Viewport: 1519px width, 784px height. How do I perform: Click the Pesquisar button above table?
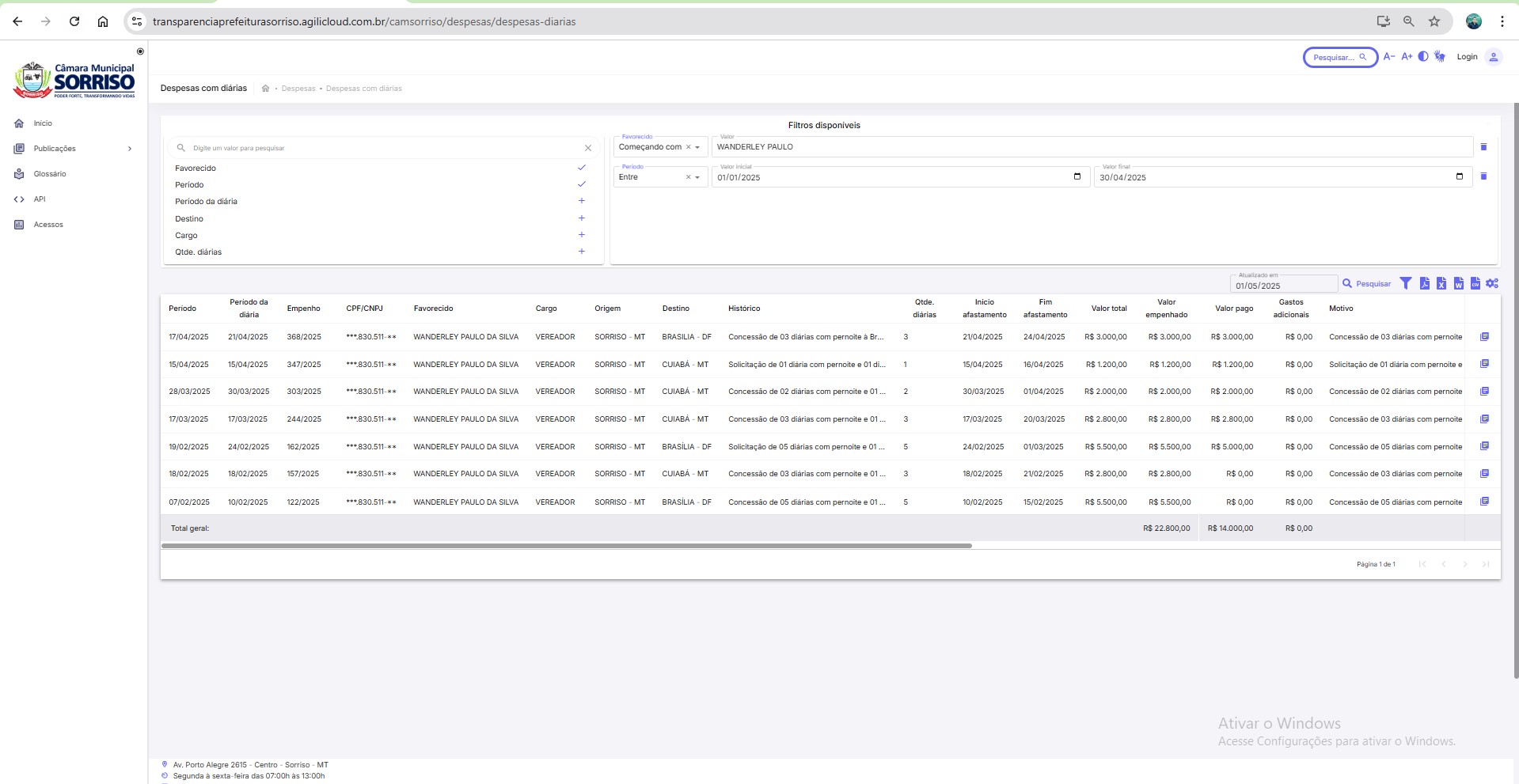[x=1367, y=284]
